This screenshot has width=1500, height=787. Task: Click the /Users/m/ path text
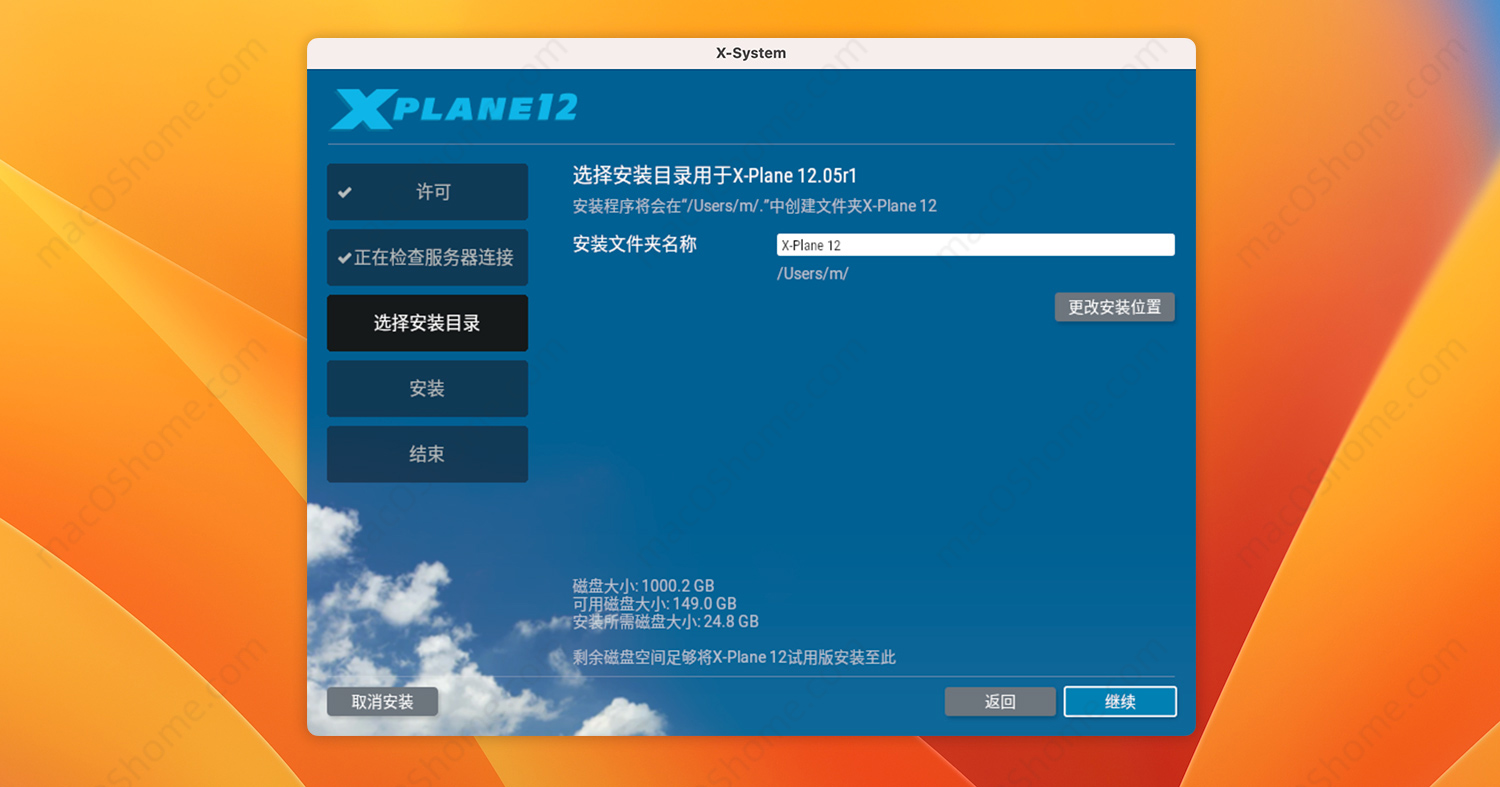click(812, 273)
